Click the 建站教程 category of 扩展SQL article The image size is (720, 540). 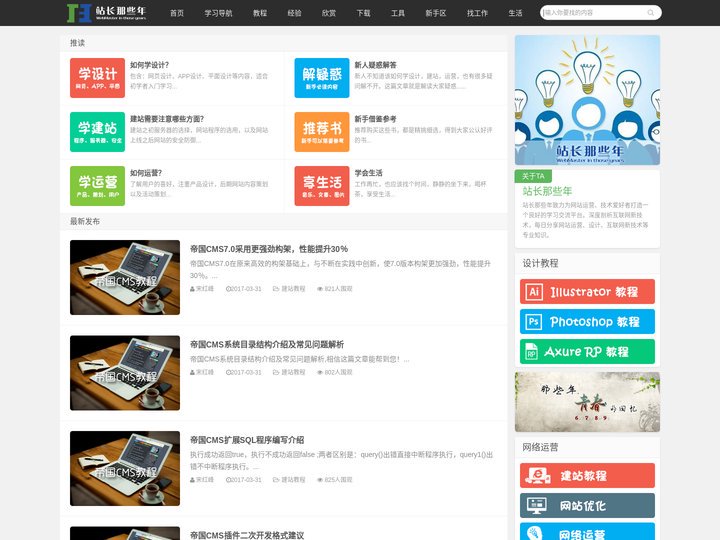pos(293,480)
